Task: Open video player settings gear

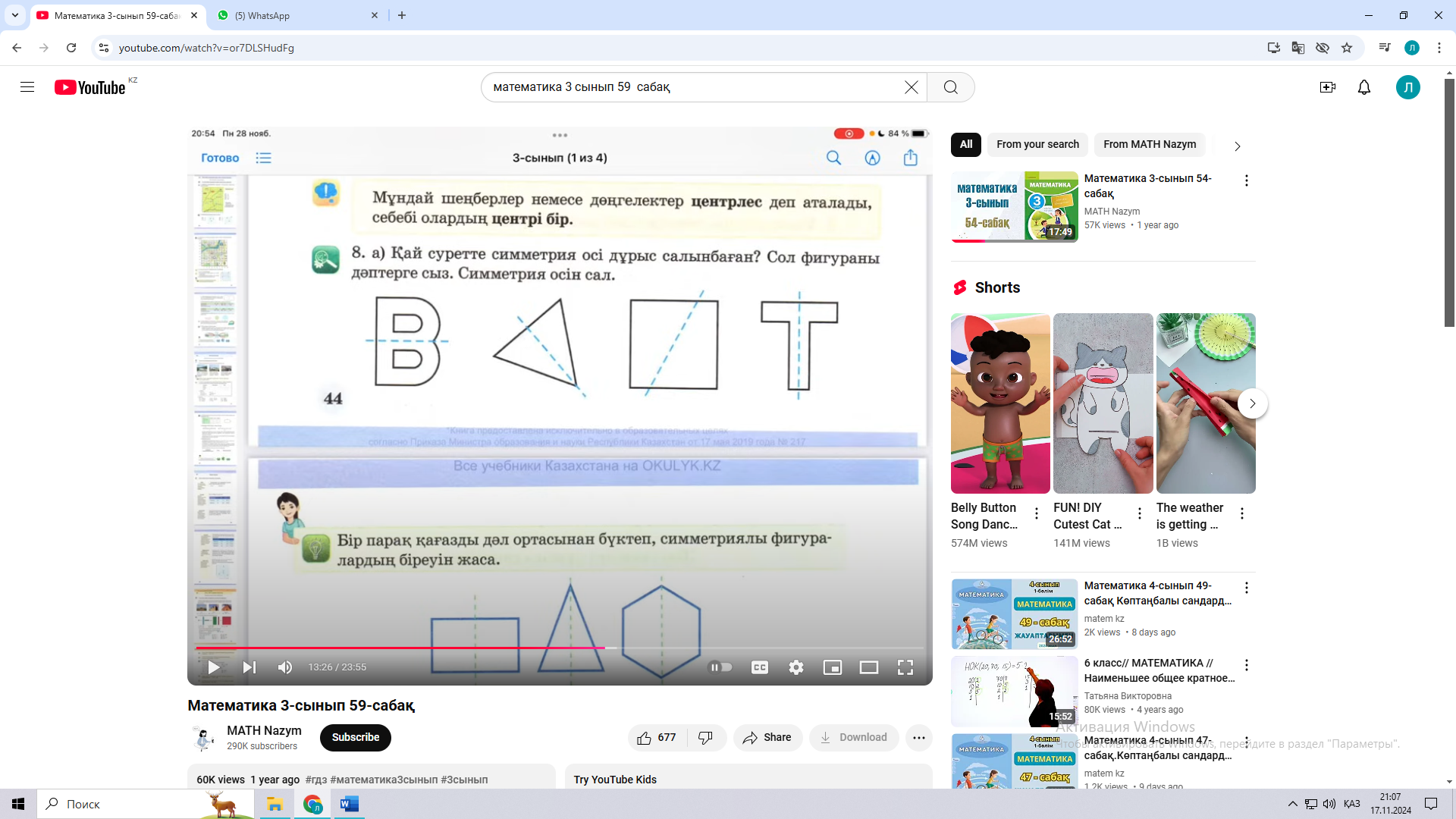Action: [x=795, y=667]
